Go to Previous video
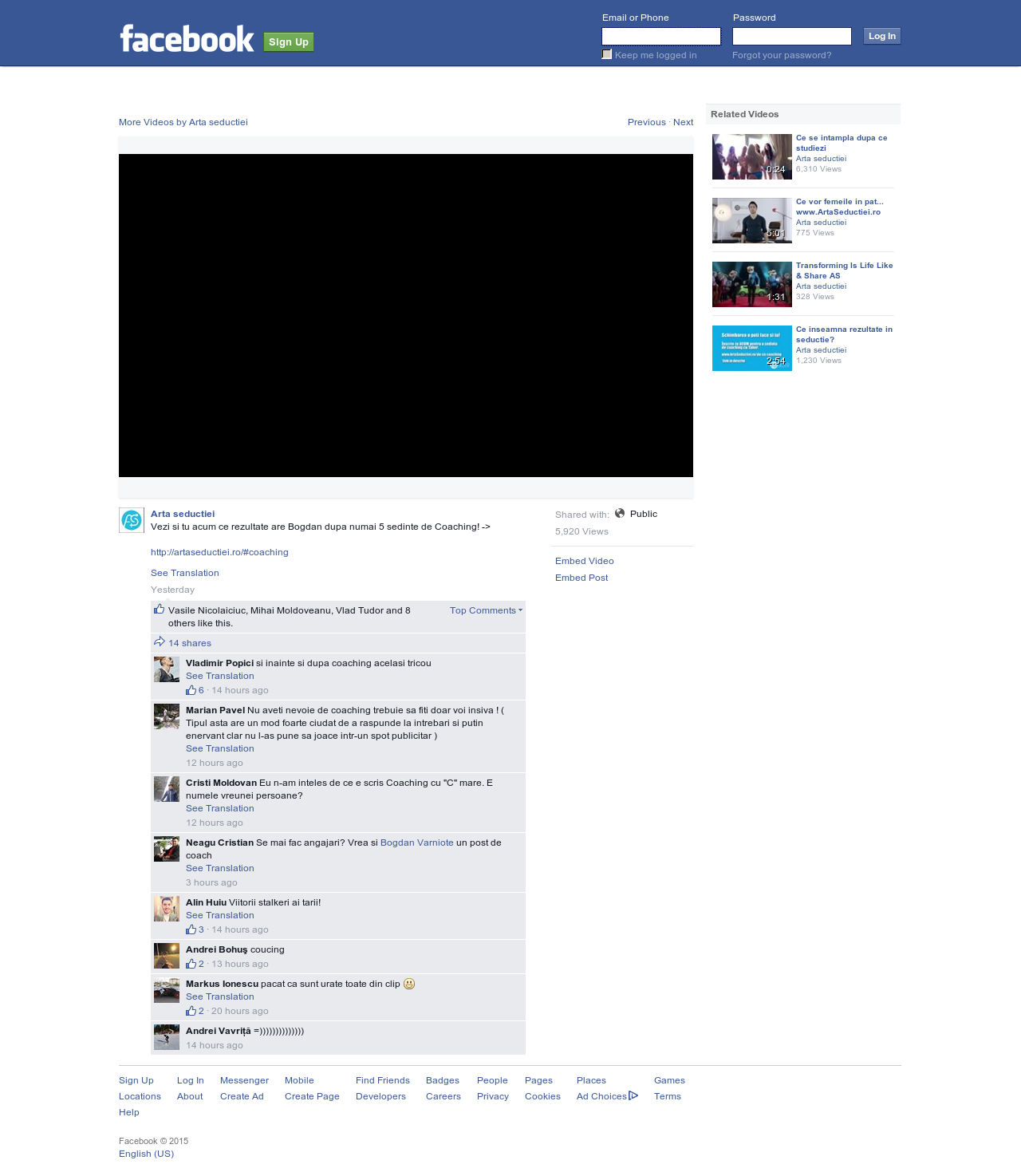1021x1176 pixels. tap(647, 122)
